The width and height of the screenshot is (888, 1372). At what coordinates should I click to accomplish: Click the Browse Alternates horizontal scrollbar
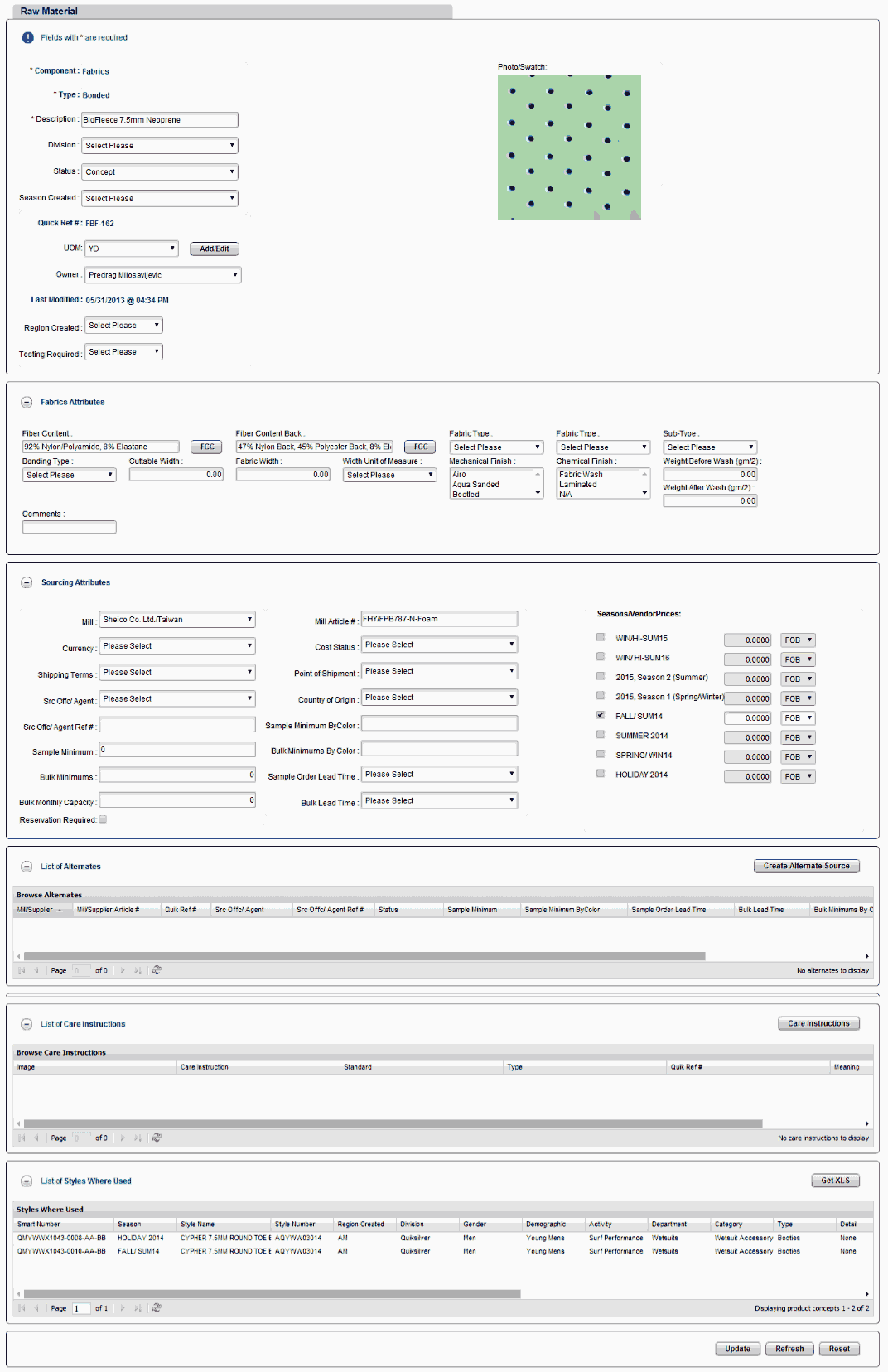pos(364,956)
